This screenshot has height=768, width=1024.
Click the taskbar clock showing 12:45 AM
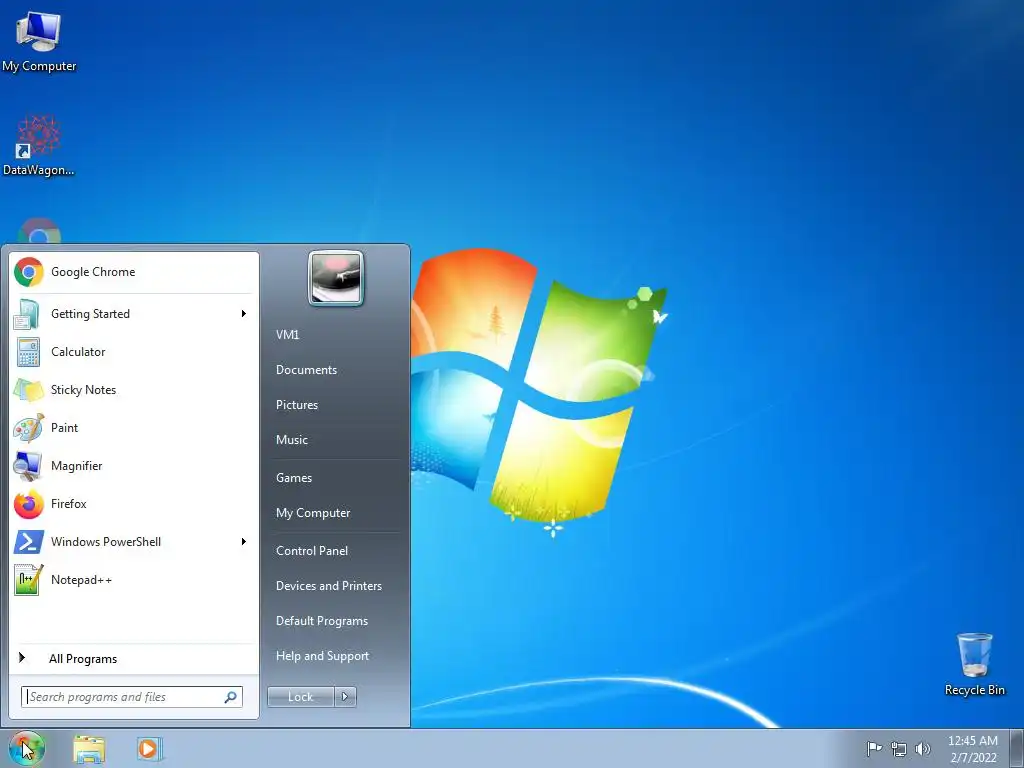(973, 749)
